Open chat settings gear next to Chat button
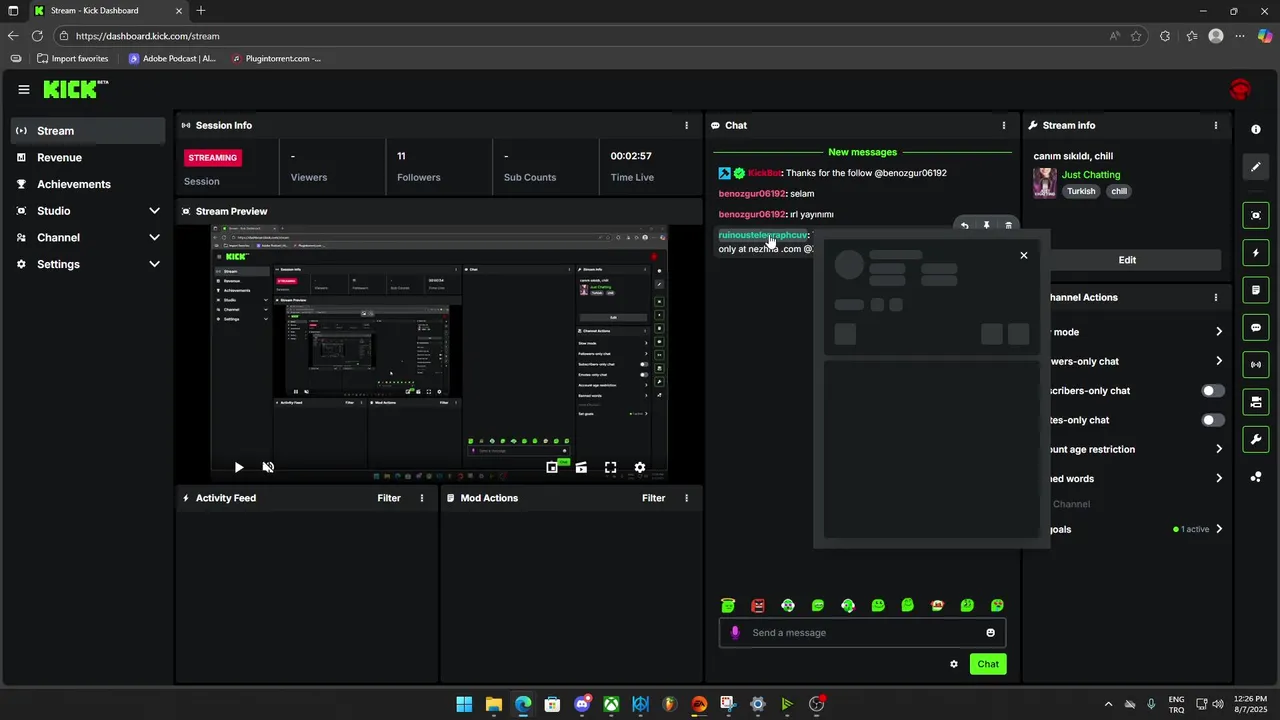This screenshot has height=720, width=1280. click(x=954, y=664)
